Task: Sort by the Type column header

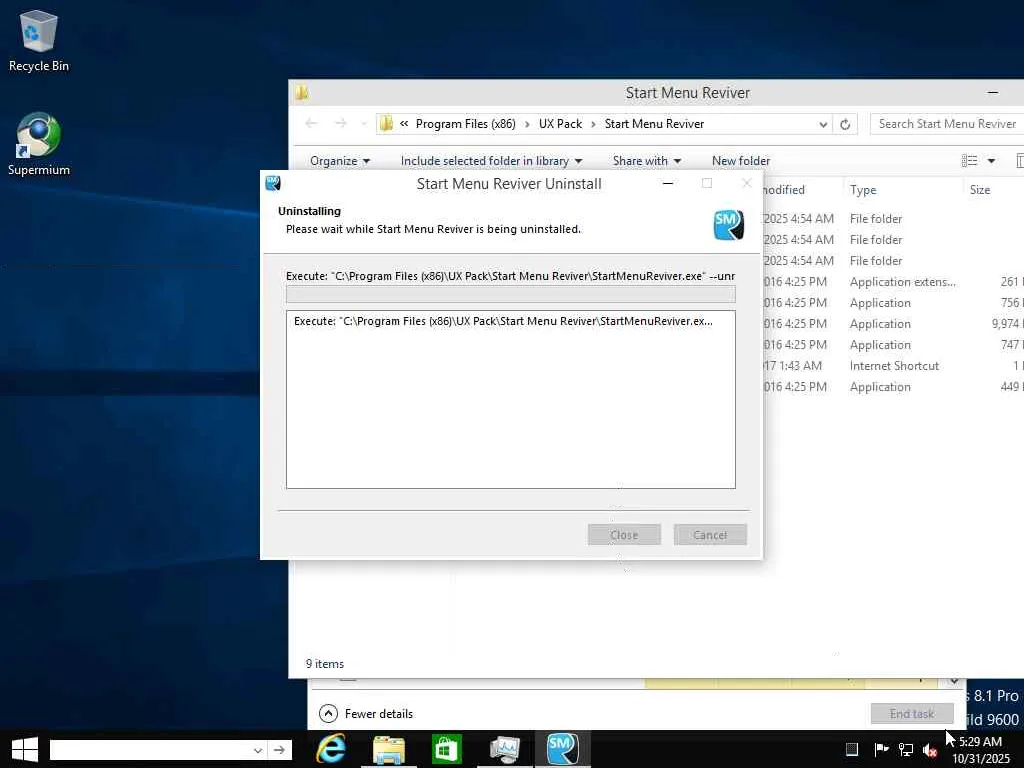Action: click(863, 190)
